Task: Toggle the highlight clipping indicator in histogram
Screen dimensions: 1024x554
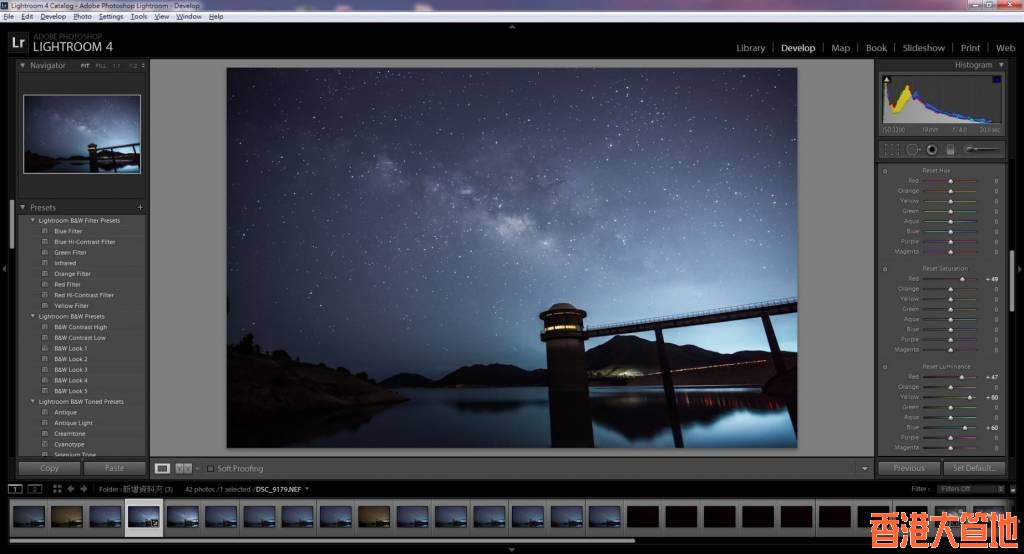Action: click(x=996, y=80)
